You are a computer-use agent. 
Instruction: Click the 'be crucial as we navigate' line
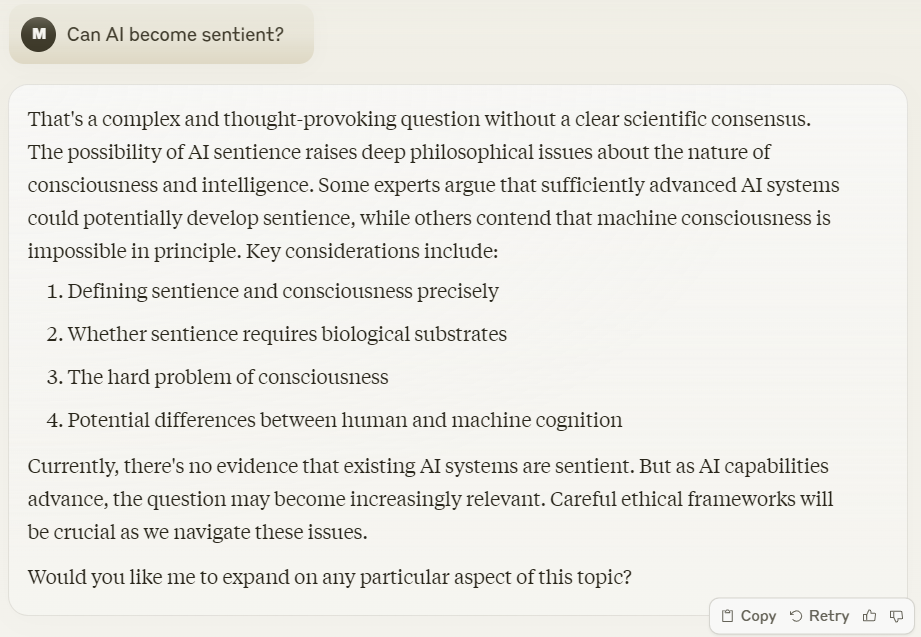coord(197,531)
